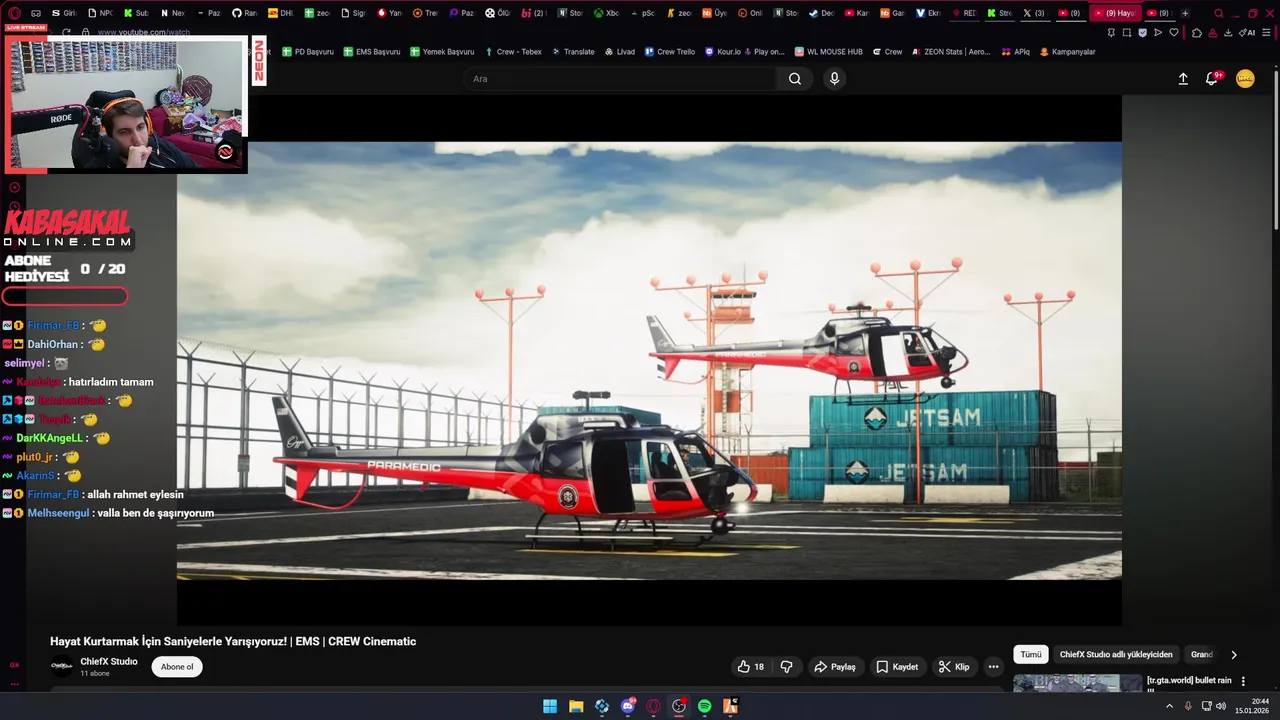
Task: Like the video with thumbs-up
Action: coord(751,667)
